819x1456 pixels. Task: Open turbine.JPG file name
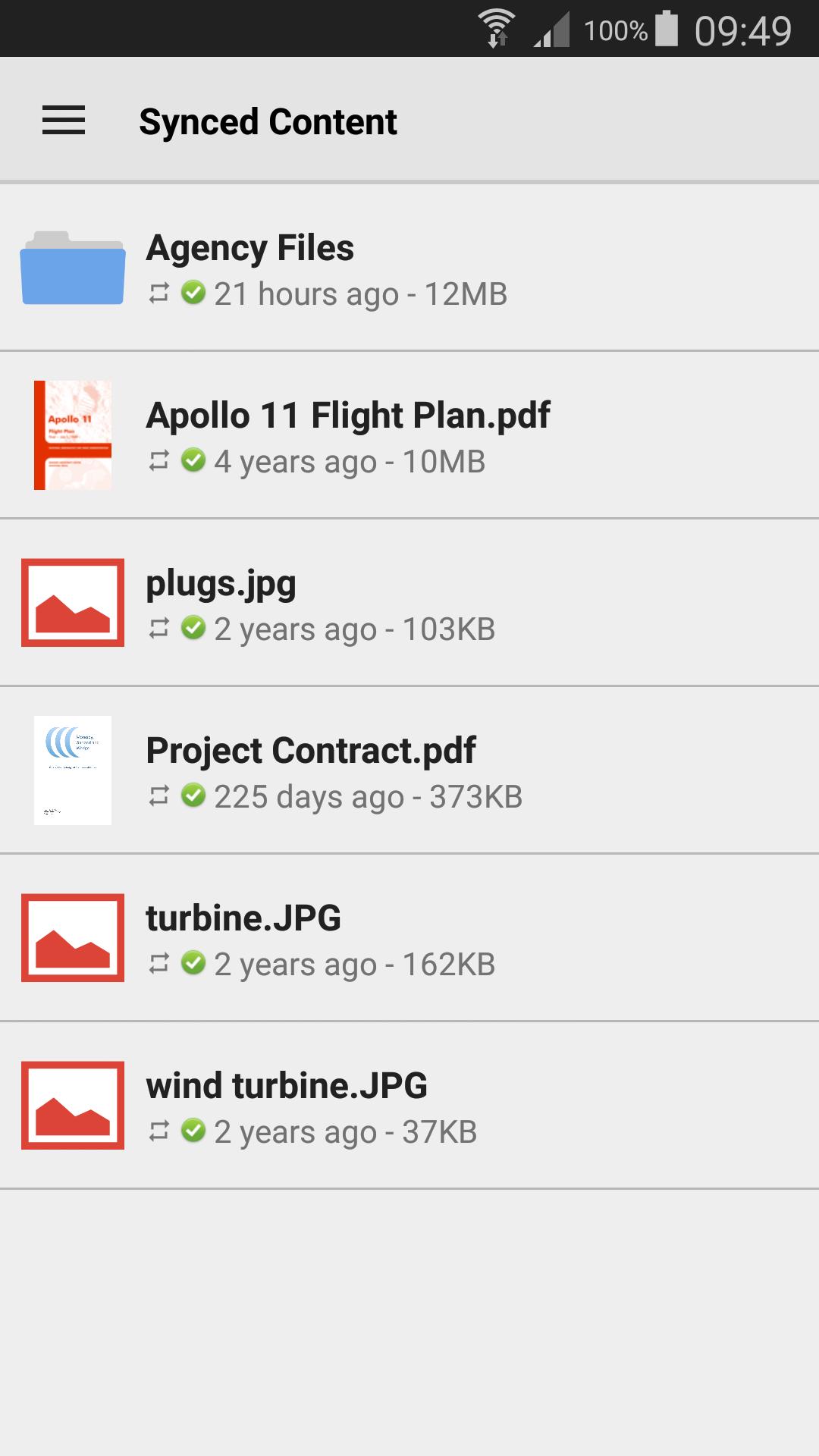click(243, 918)
